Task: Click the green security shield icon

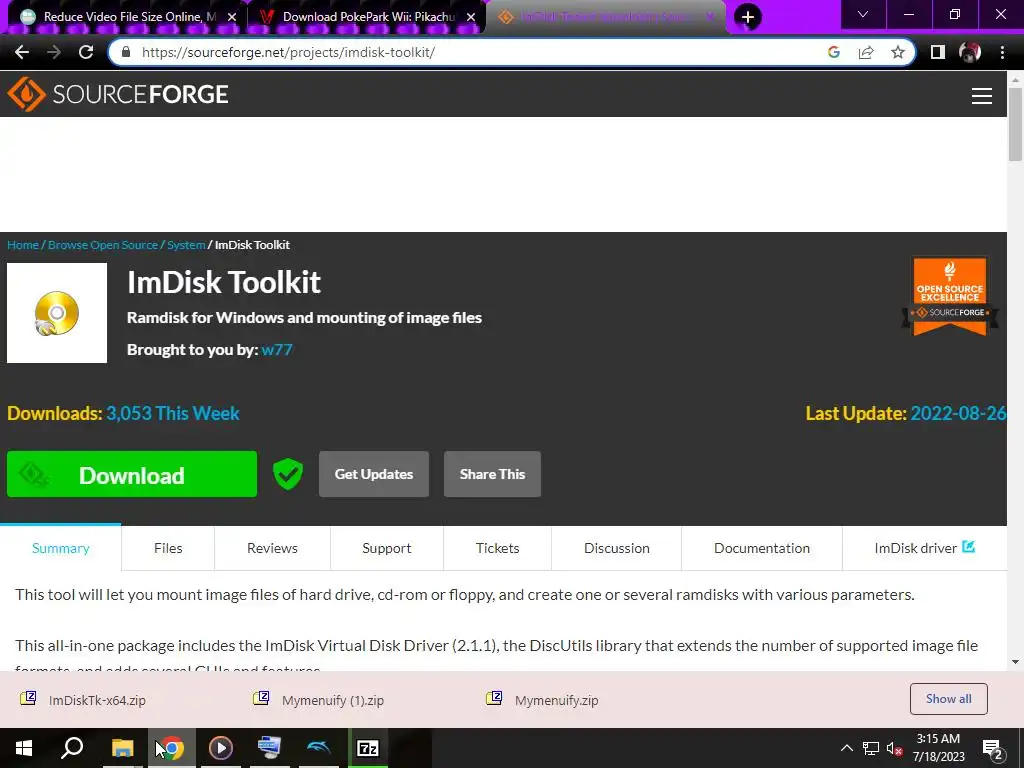Action: pos(287,474)
